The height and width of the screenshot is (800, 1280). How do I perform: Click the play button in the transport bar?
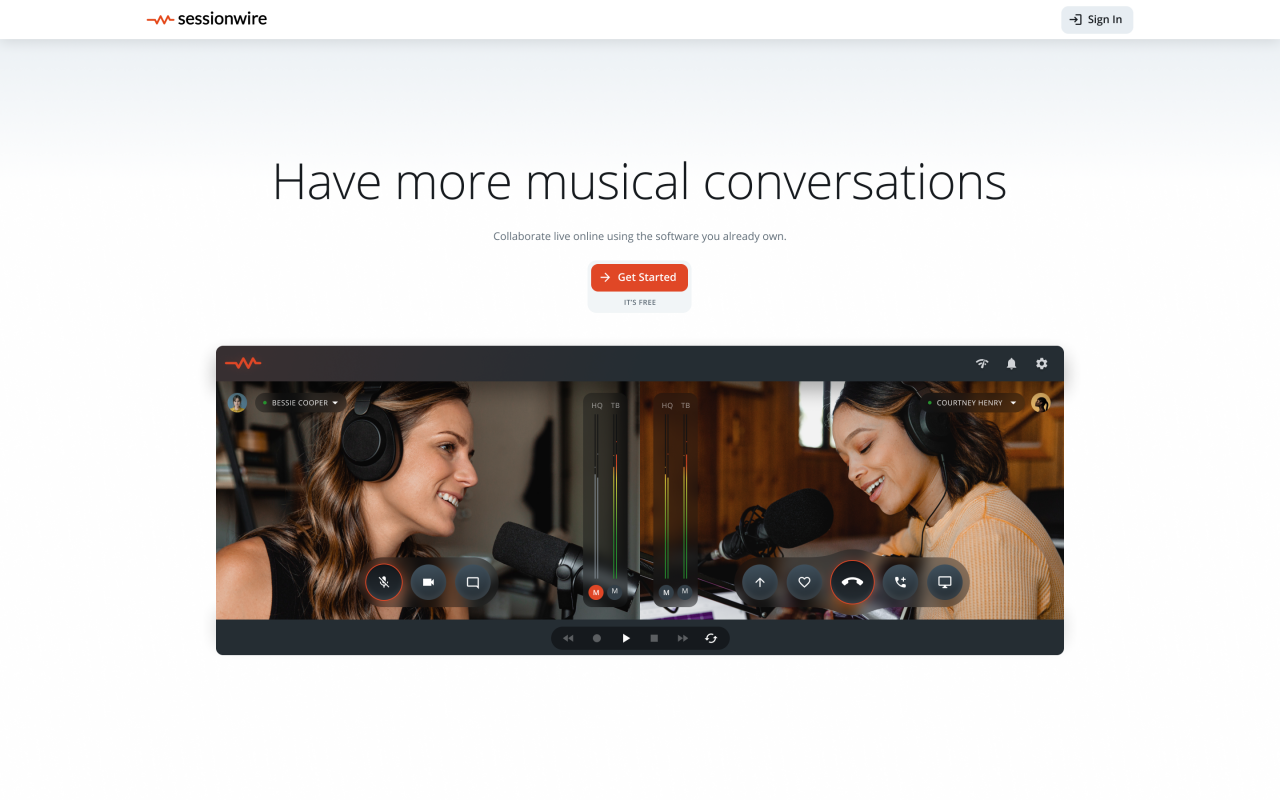626,638
